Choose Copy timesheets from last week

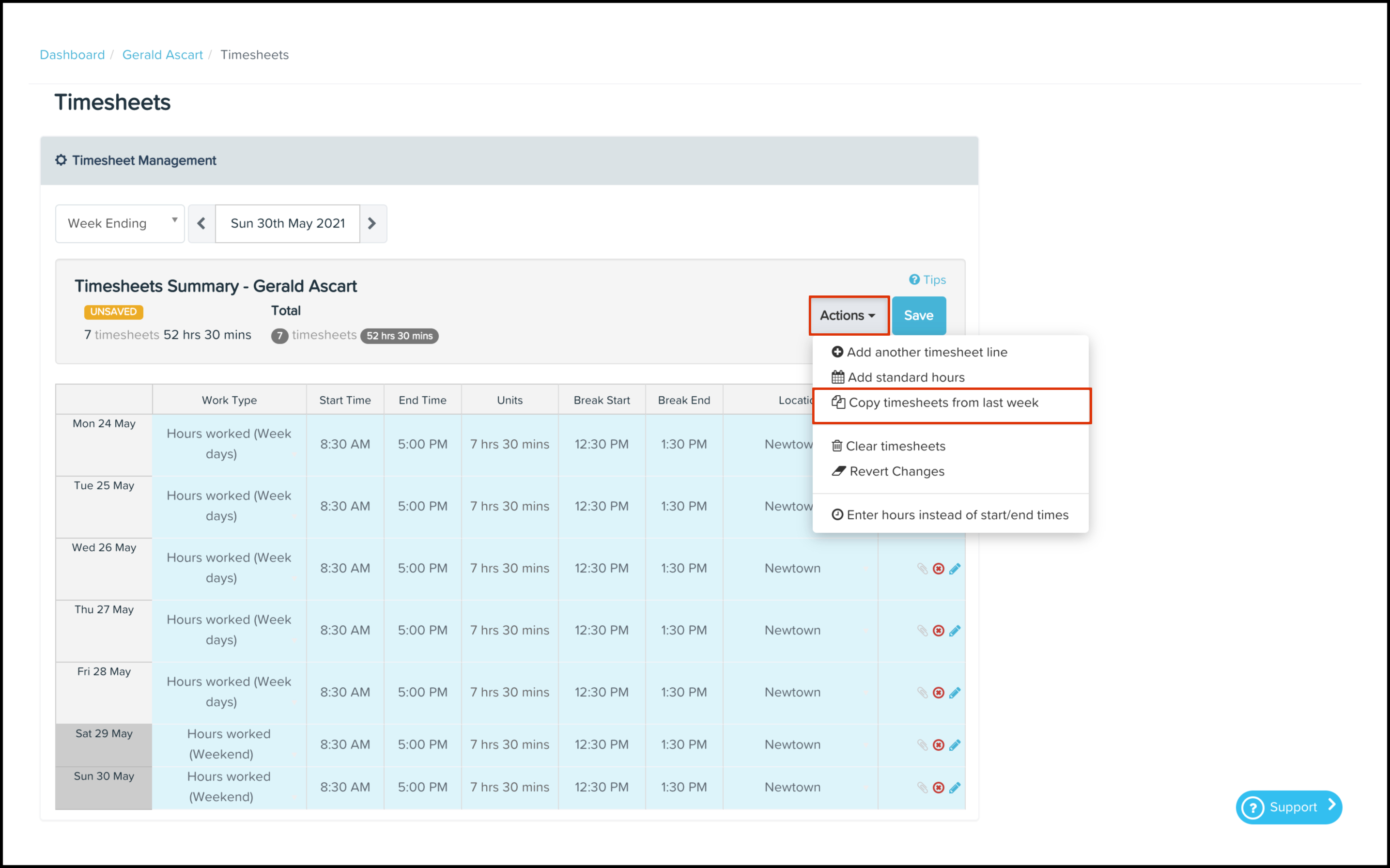(943, 403)
